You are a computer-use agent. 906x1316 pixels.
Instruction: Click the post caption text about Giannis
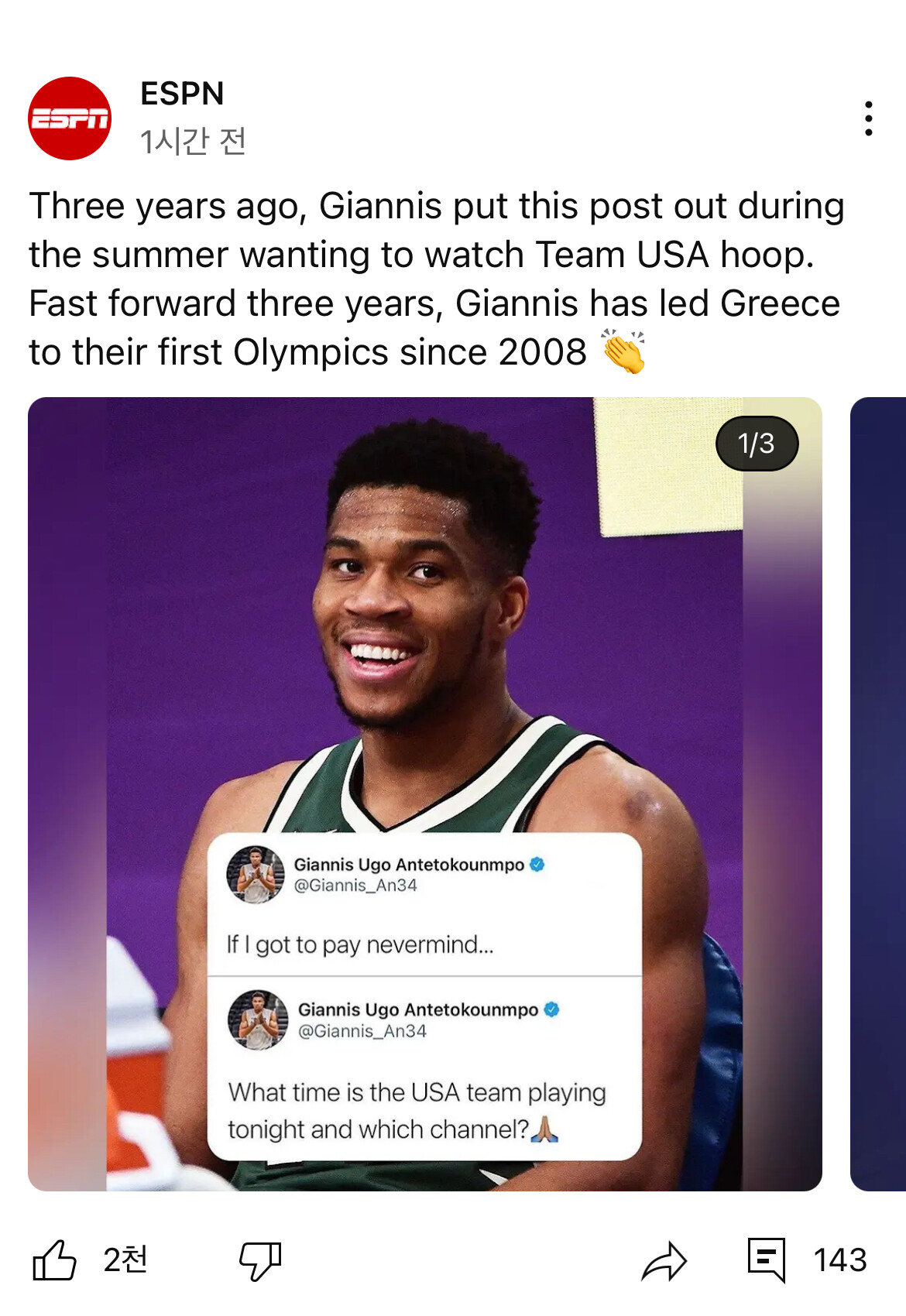click(434, 279)
